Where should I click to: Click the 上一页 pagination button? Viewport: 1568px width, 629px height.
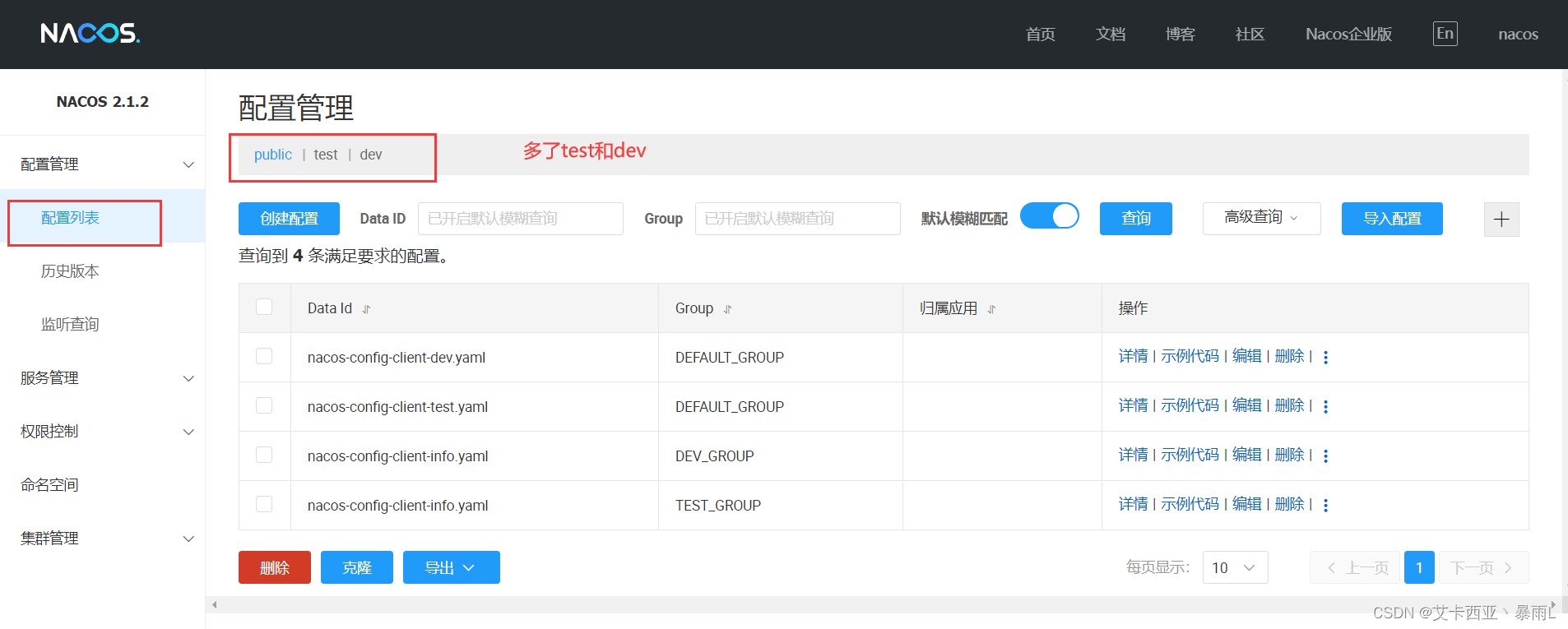1355,567
